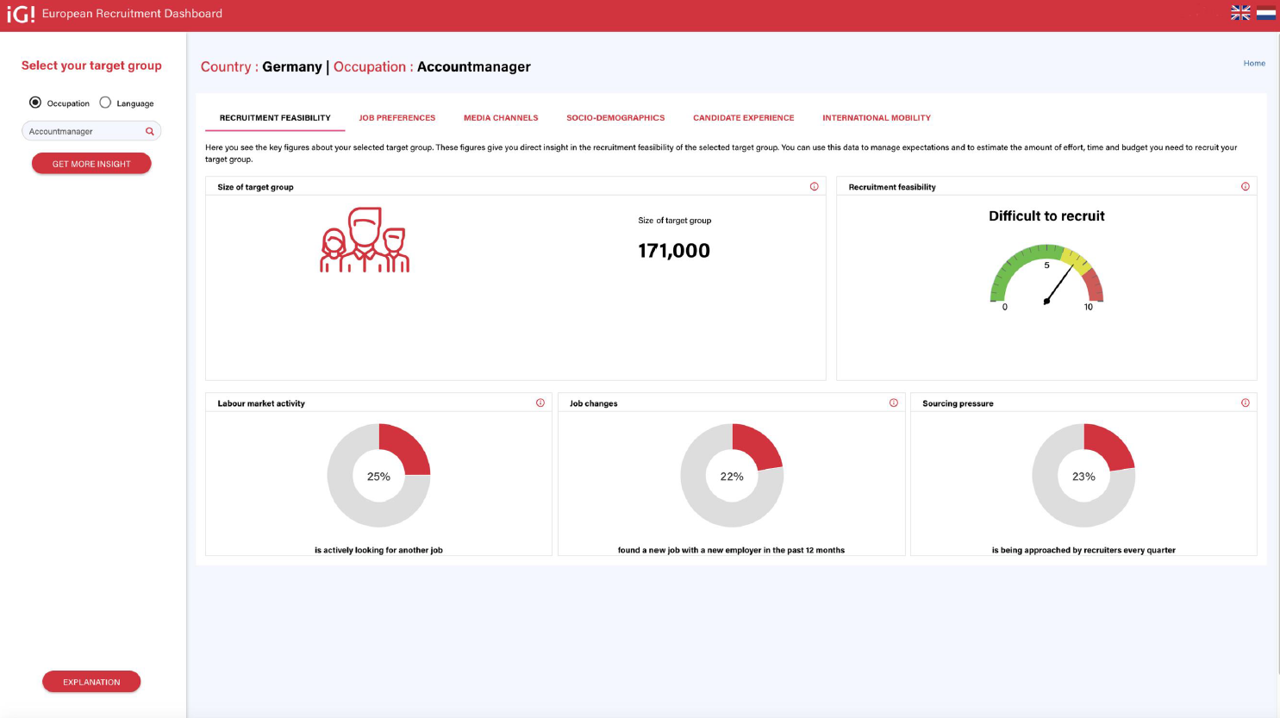This screenshot has width=1280, height=718.
Task: Open the EXPLANATION dialog
Action: 91,681
